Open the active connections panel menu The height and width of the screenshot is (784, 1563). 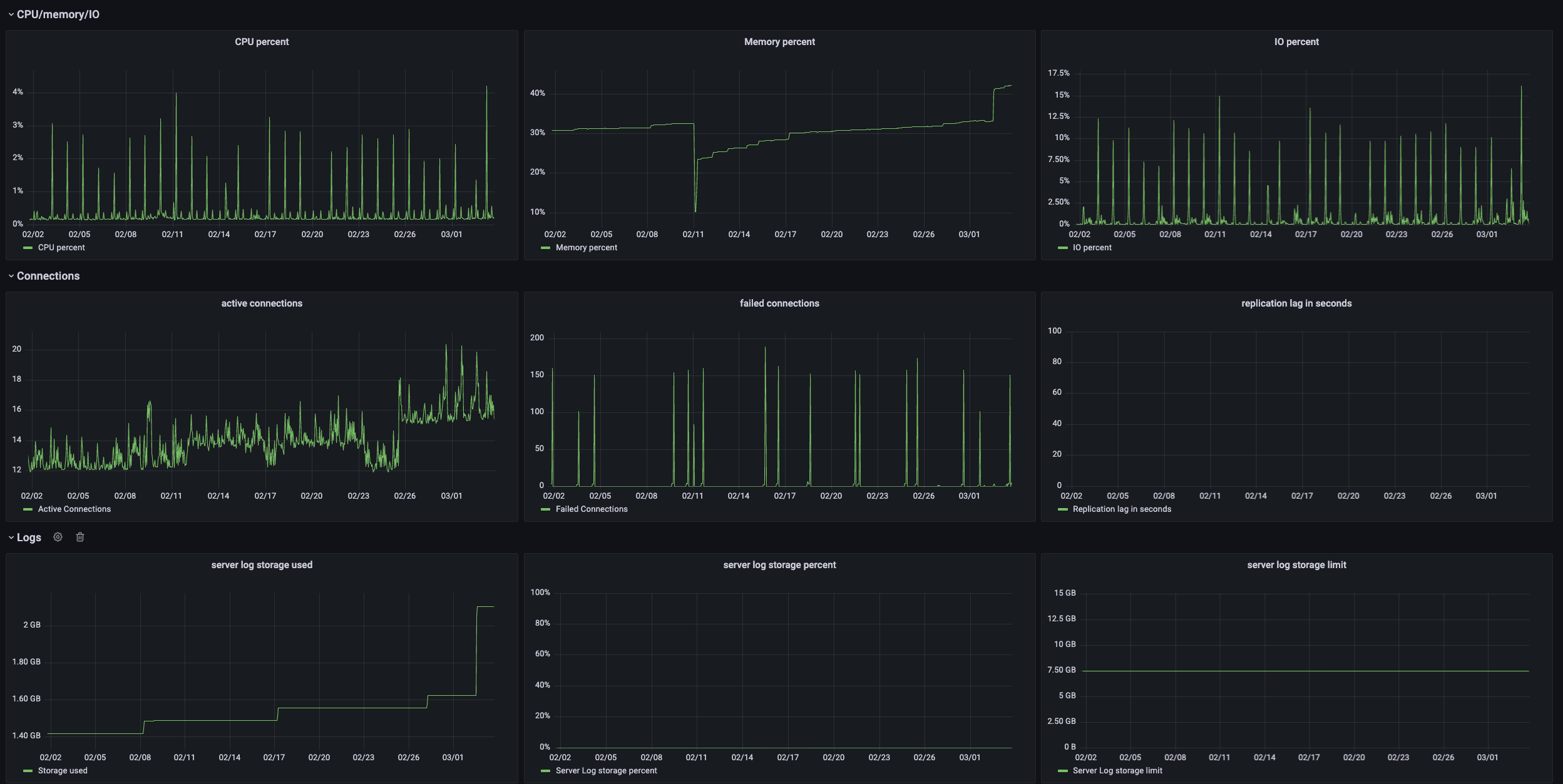pyautogui.click(x=262, y=303)
